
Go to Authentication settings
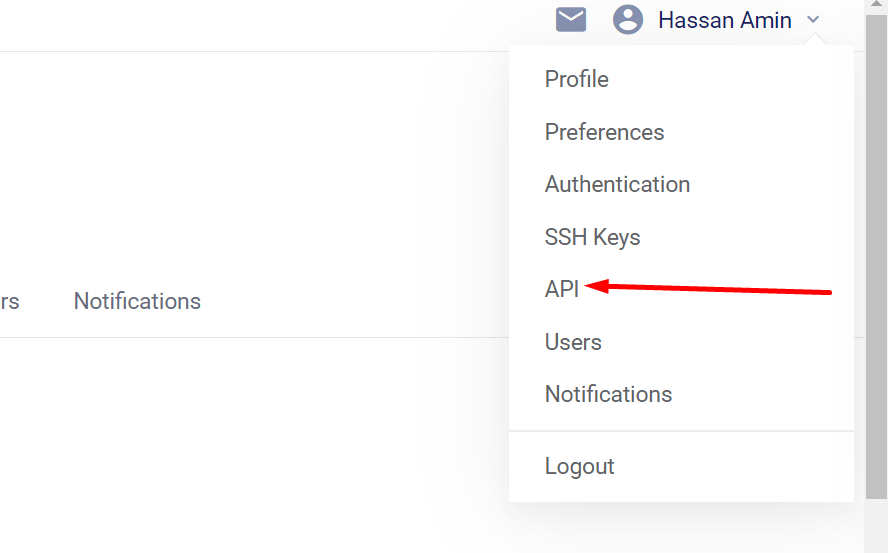tap(617, 184)
